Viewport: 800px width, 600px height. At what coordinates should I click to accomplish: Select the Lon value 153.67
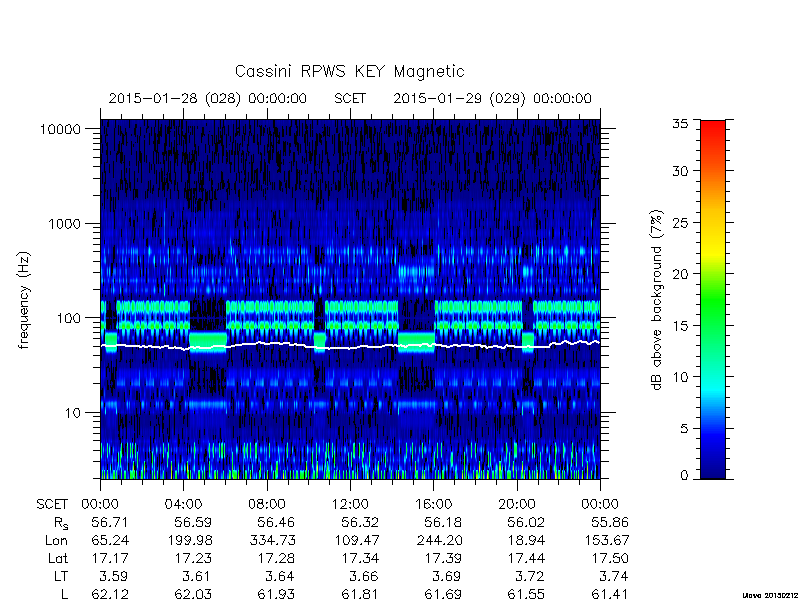pyautogui.click(x=606, y=540)
